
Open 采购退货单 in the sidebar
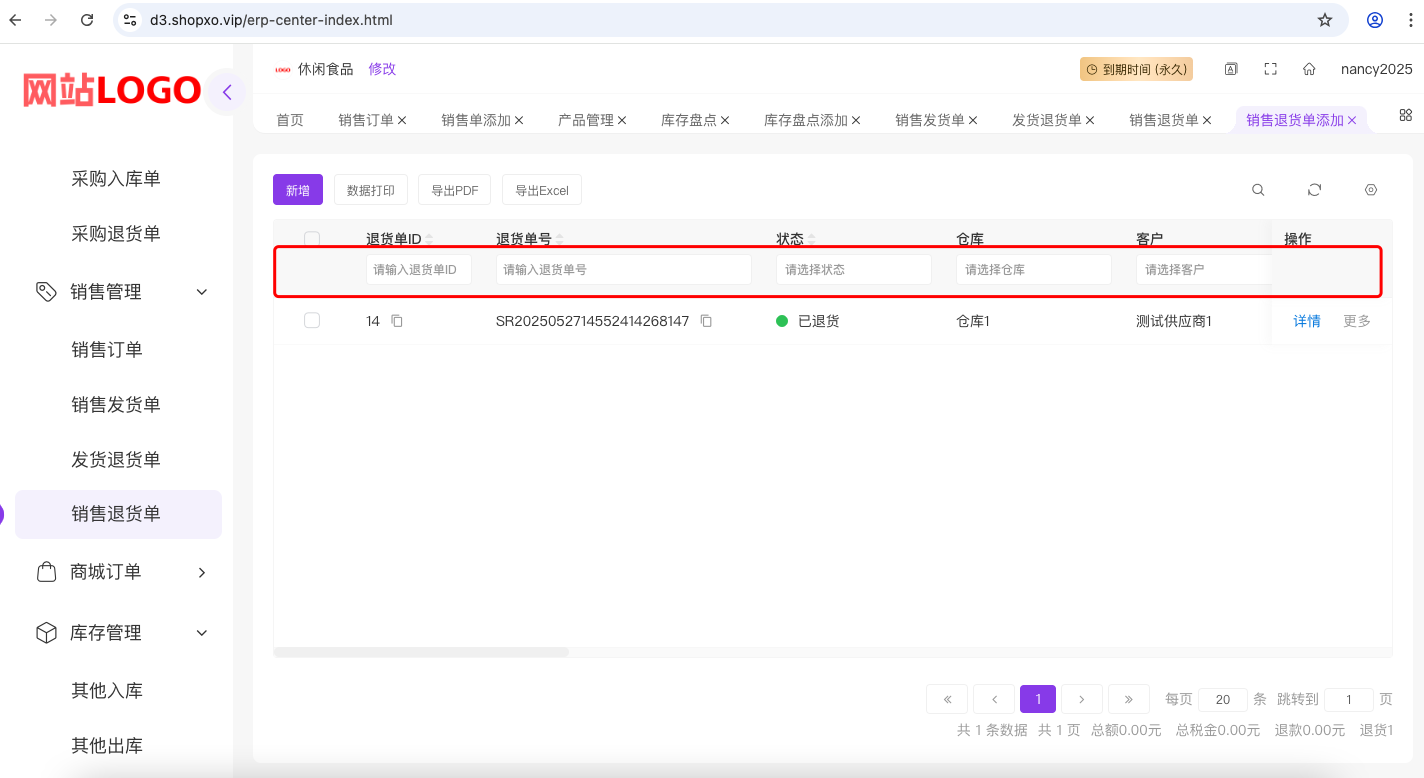click(116, 234)
